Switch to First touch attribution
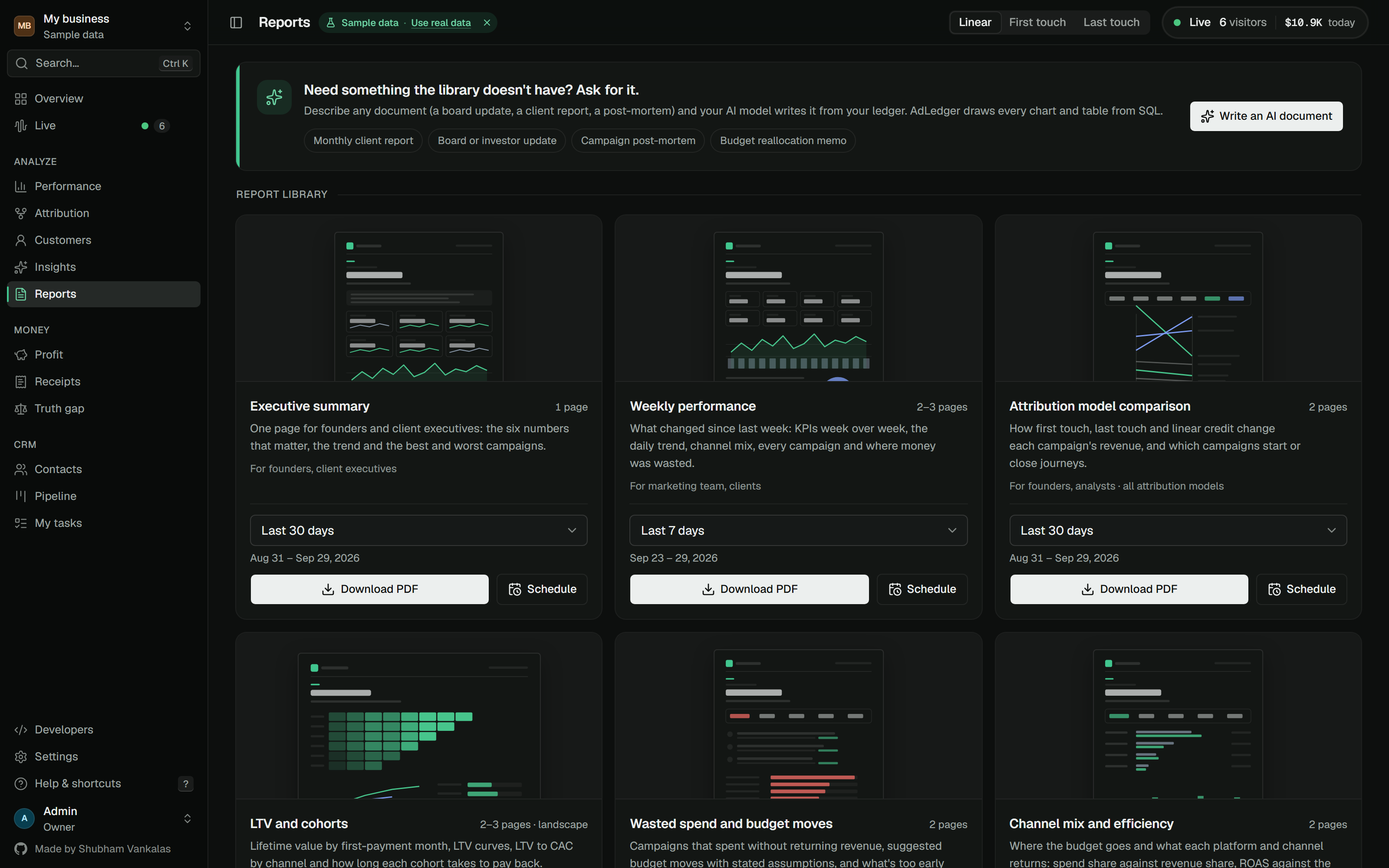The image size is (1389, 868). pos(1037,23)
